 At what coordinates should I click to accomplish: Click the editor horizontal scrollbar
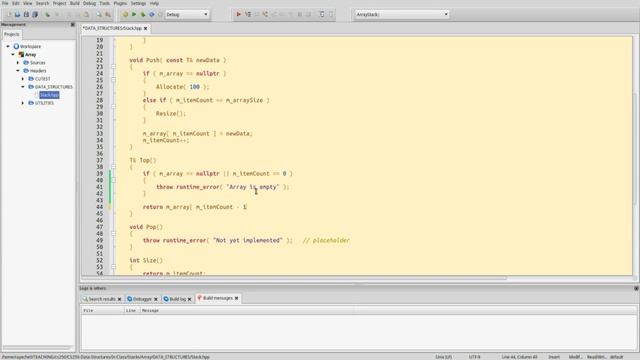point(294,278)
